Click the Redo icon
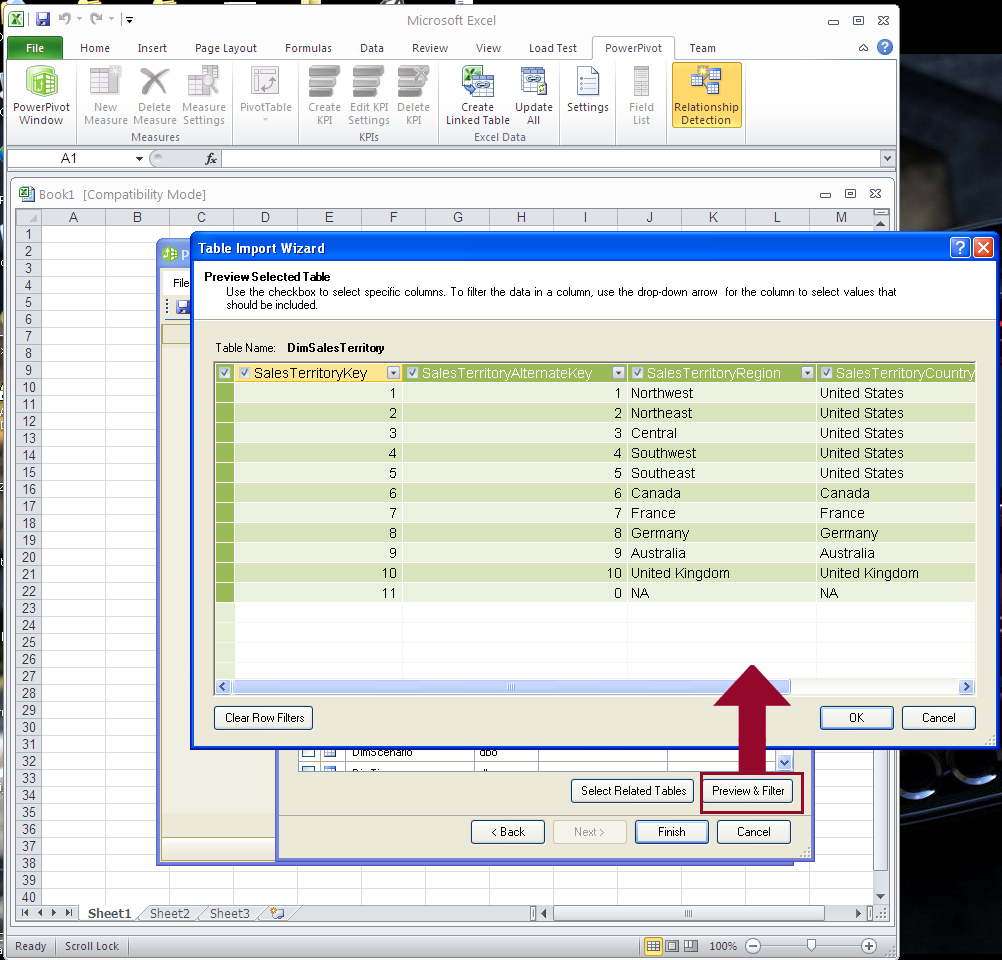1002x960 pixels. tap(96, 19)
